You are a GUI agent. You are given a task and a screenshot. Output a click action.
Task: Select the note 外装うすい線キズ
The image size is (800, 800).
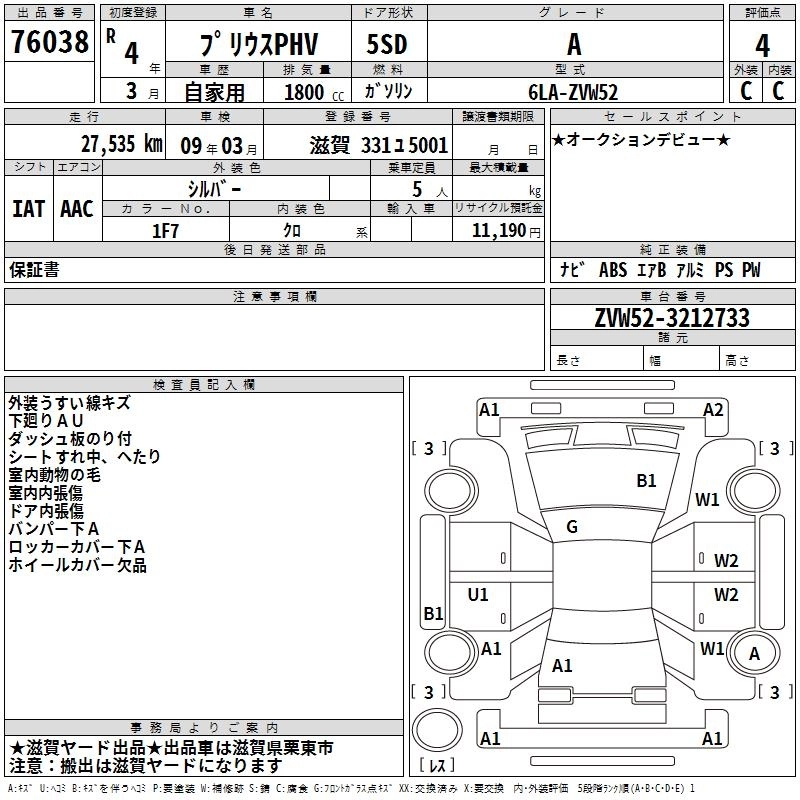69,403
